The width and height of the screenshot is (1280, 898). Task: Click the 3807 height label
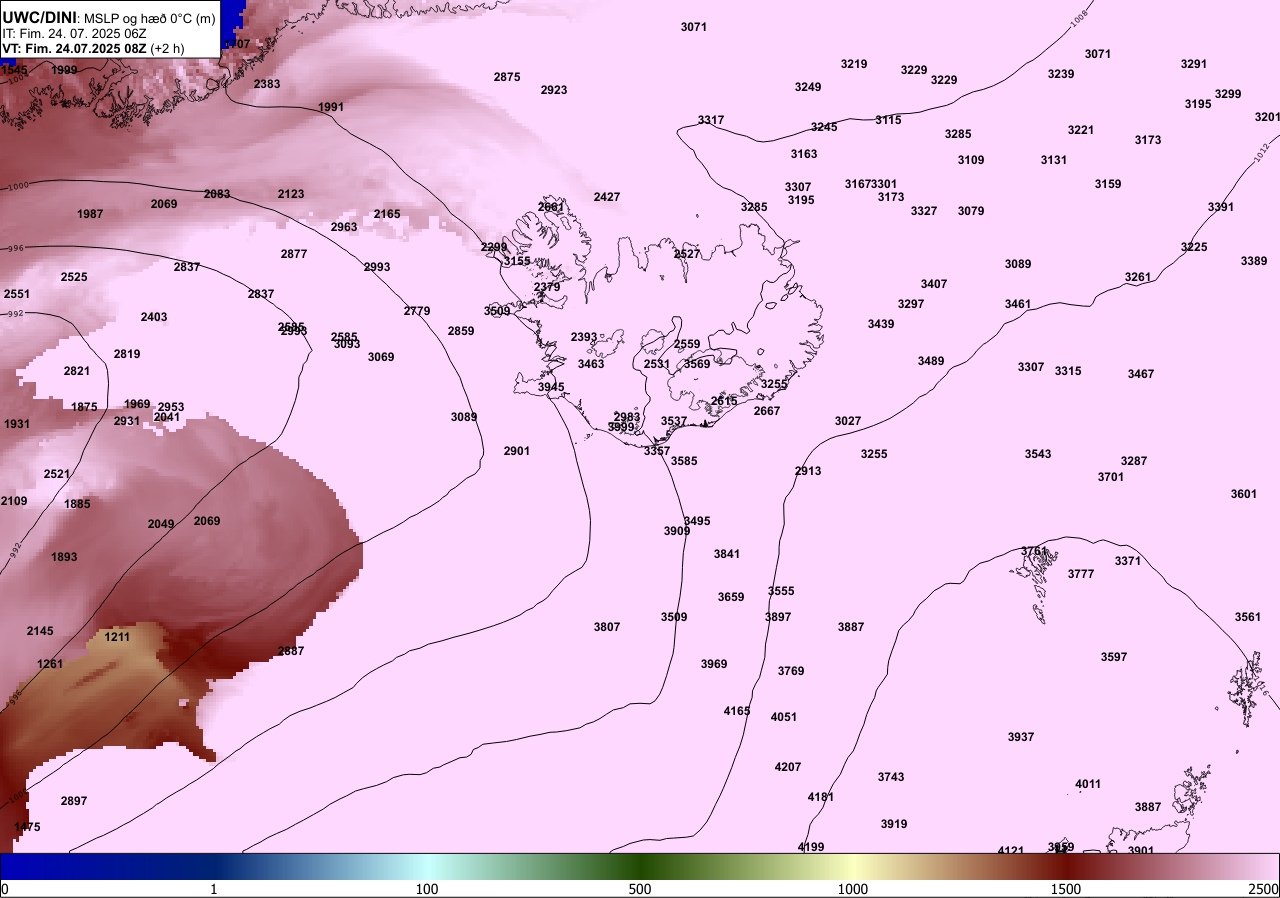607,627
